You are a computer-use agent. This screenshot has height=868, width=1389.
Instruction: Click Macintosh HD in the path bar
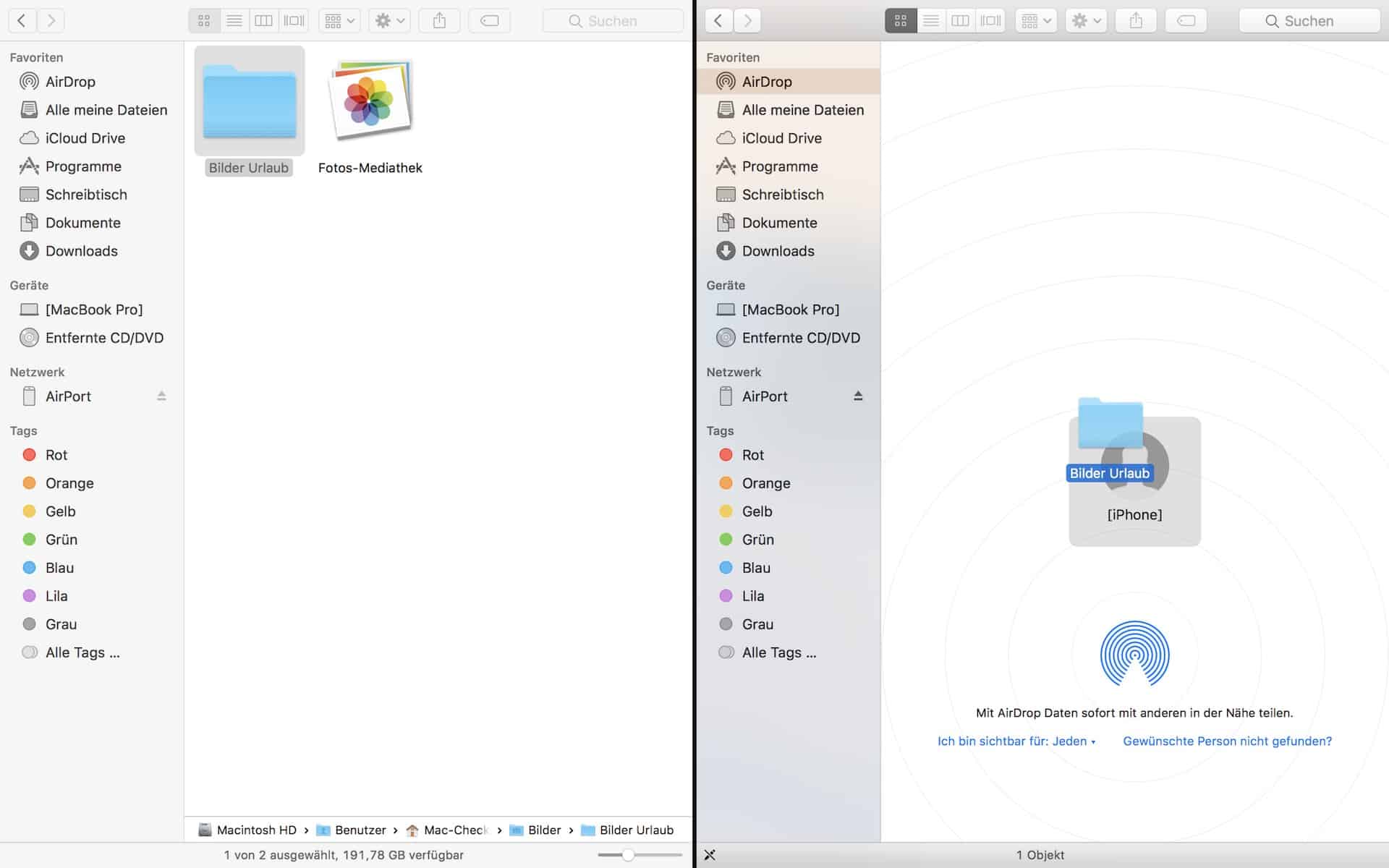click(247, 830)
